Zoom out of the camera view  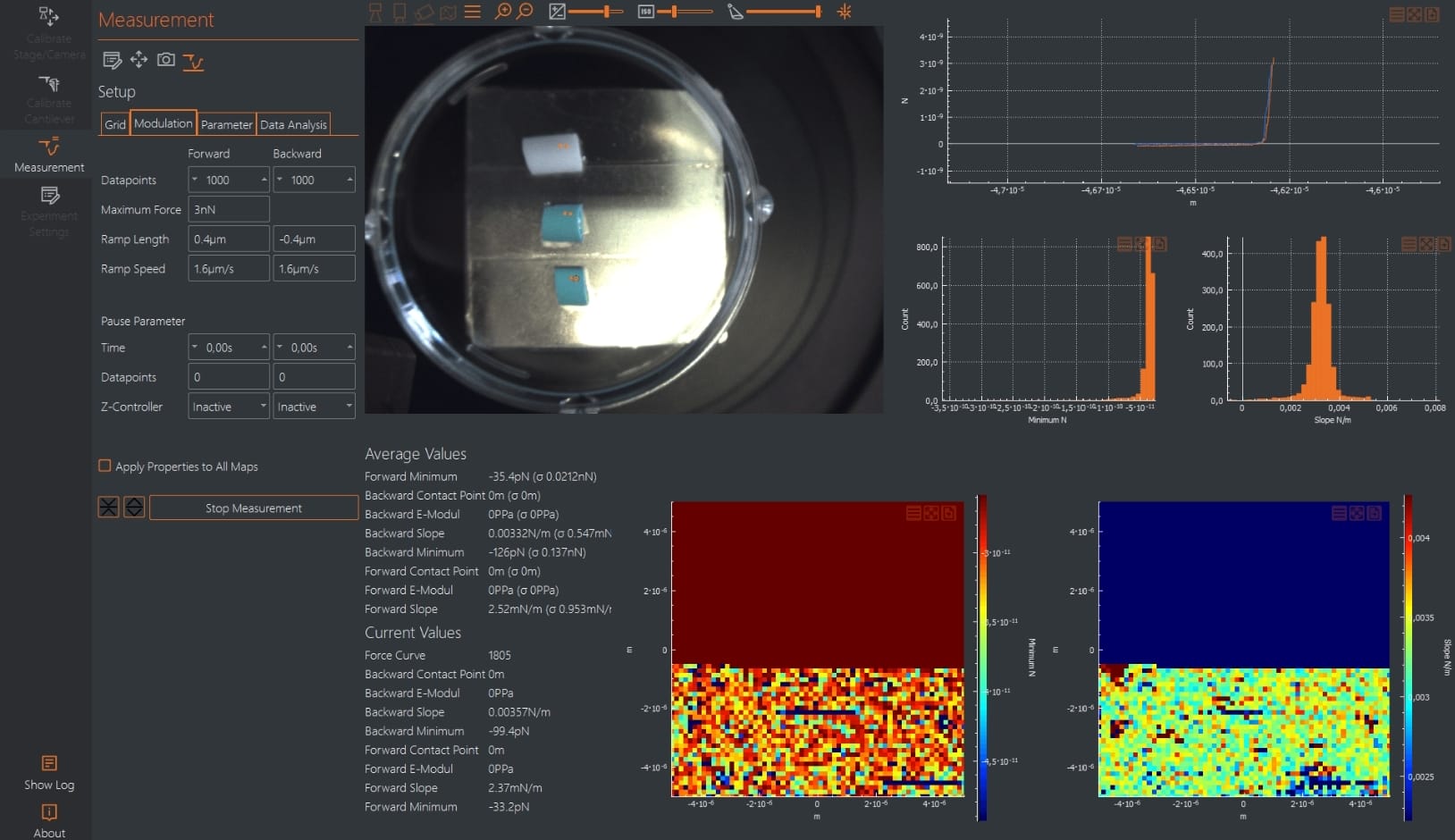pos(526,12)
